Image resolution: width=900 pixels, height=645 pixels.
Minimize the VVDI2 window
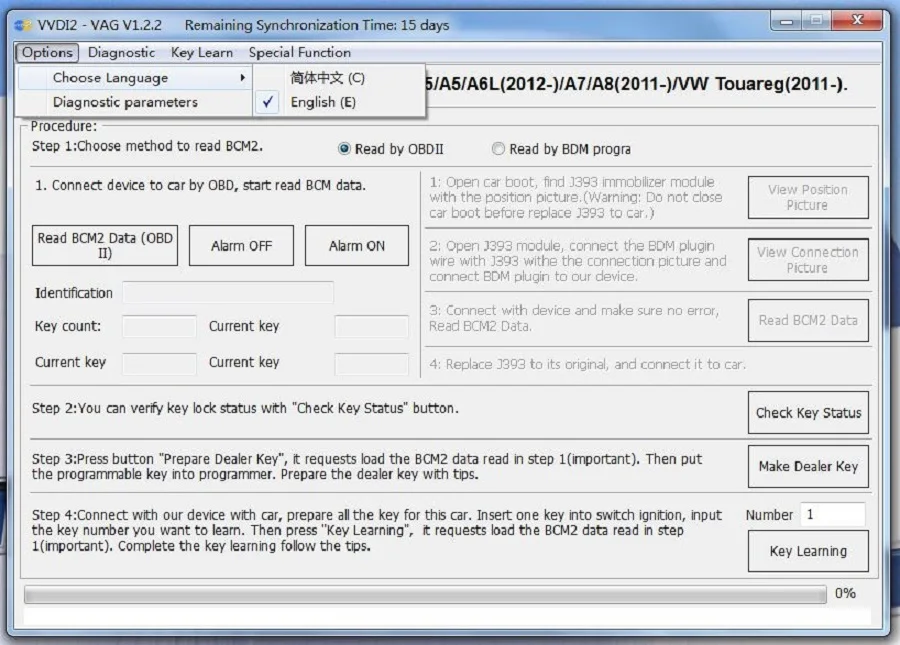click(786, 21)
